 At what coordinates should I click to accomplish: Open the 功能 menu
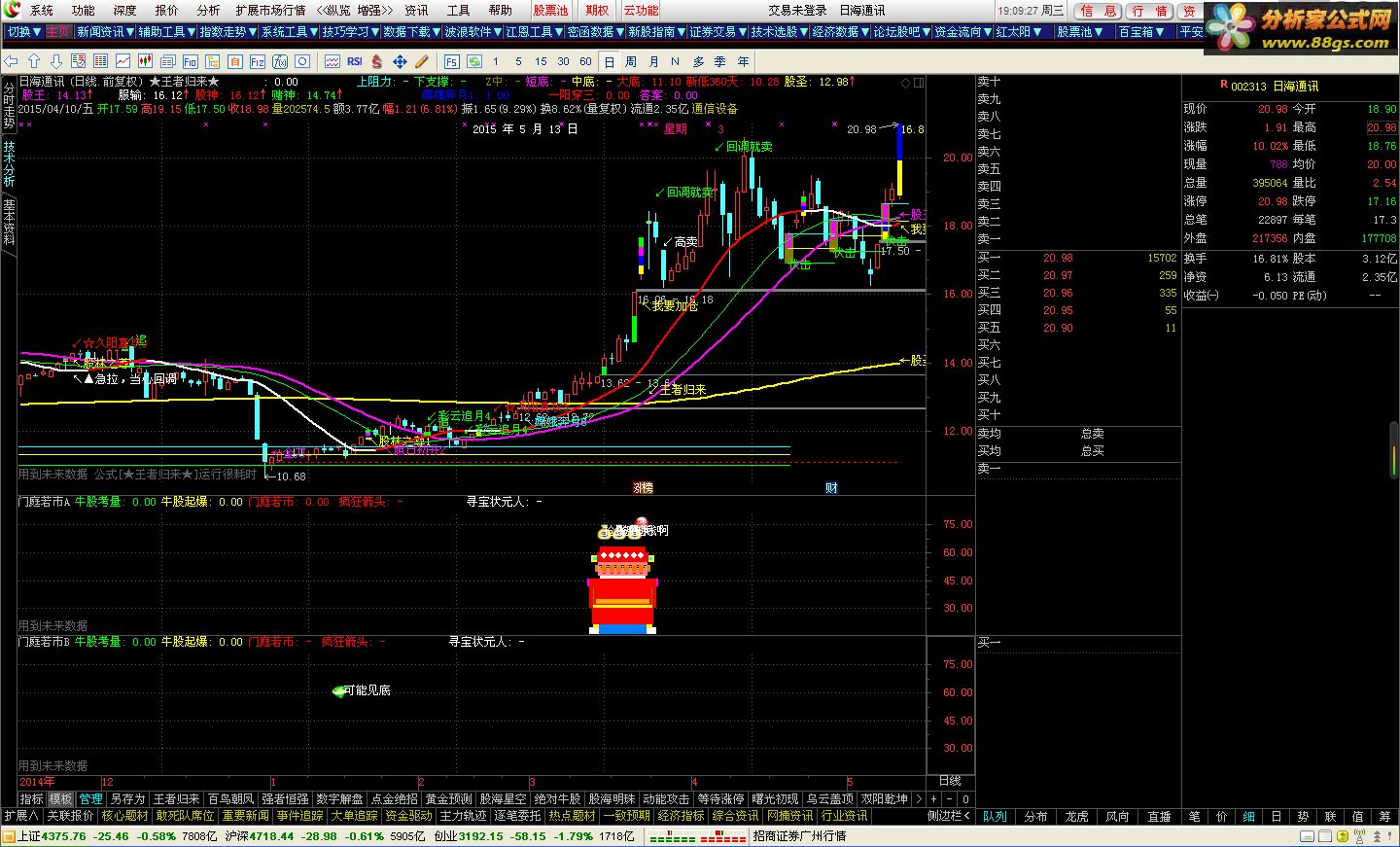coord(84,10)
